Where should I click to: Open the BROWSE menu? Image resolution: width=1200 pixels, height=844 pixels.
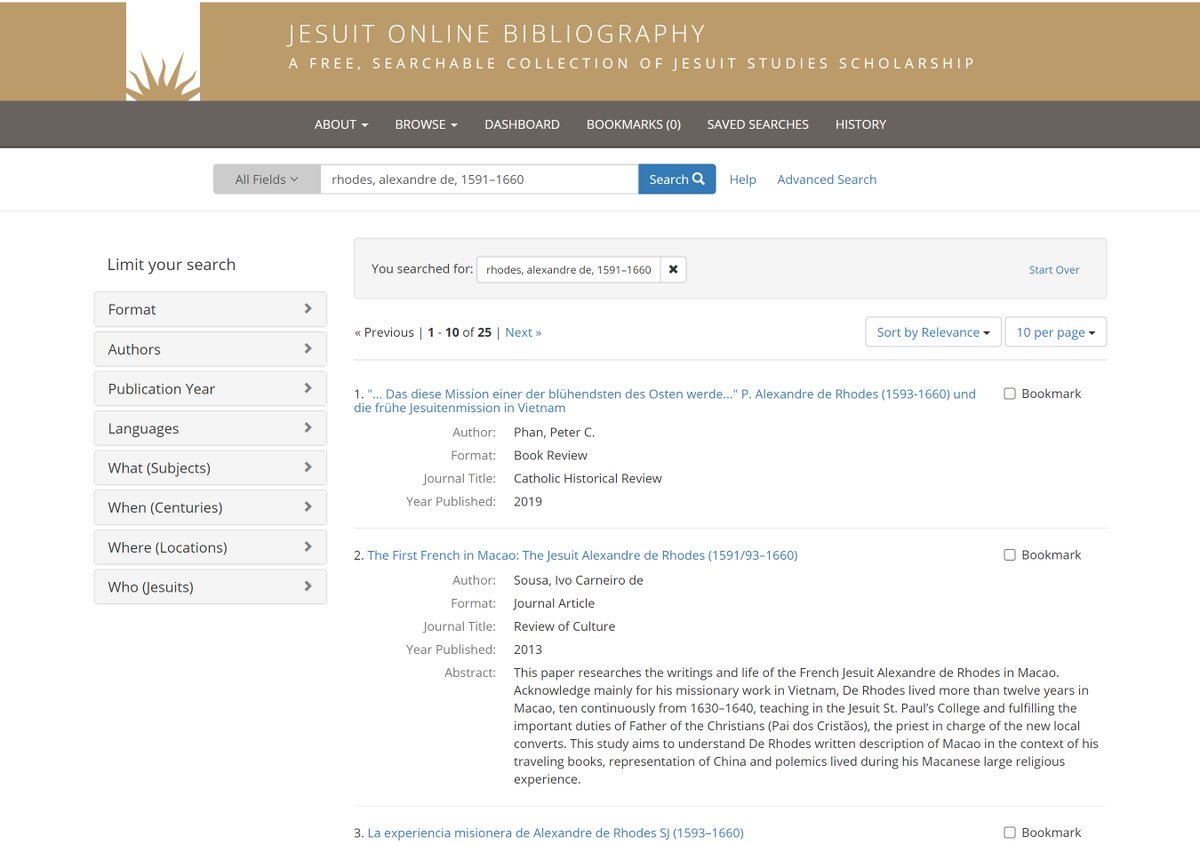[425, 124]
